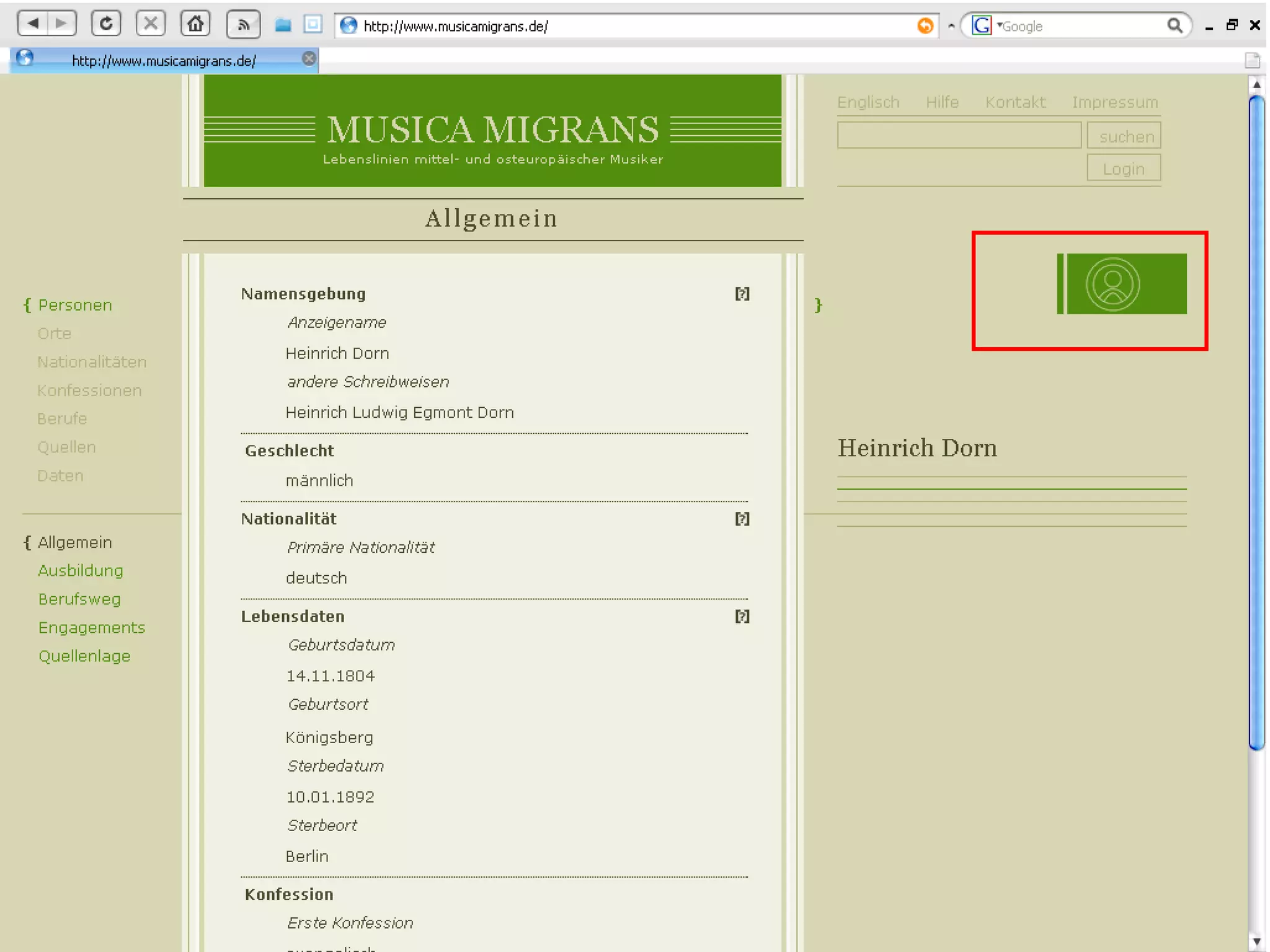Click the reload page button
The height and width of the screenshot is (952, 1270).
(106, 24)
